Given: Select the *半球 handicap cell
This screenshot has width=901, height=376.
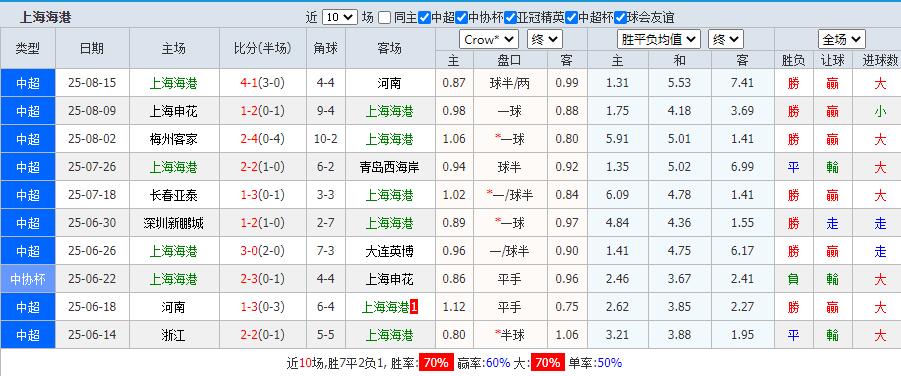Looking at the screenshot, I should tap(510, 335).
